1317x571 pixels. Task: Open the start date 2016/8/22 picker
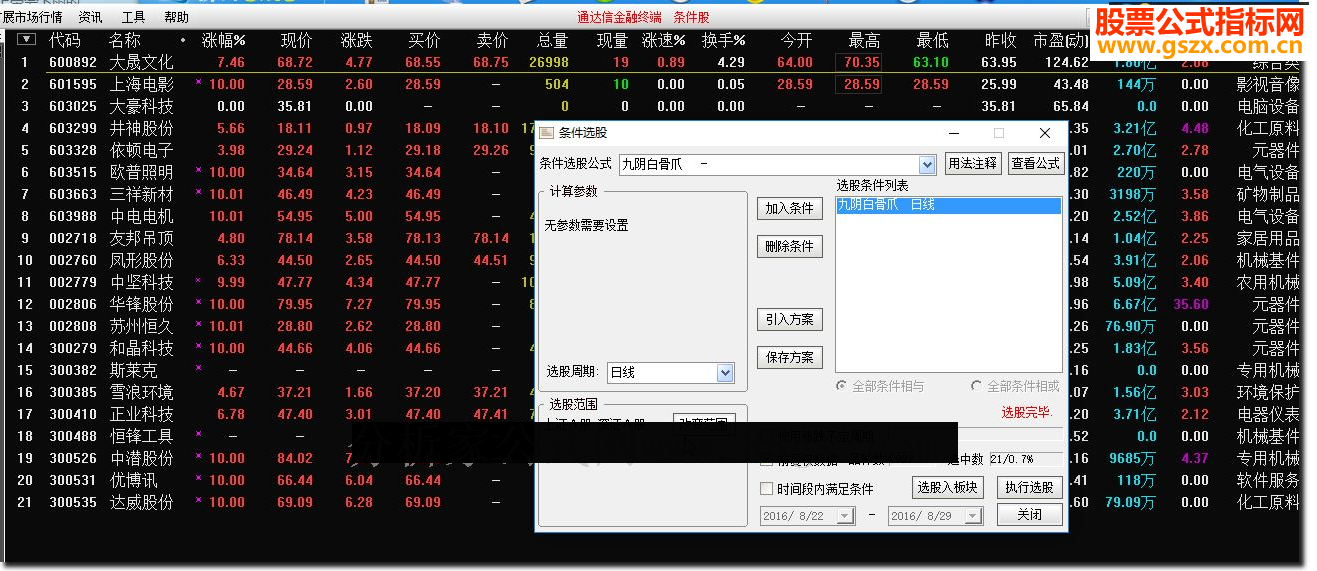807,516
